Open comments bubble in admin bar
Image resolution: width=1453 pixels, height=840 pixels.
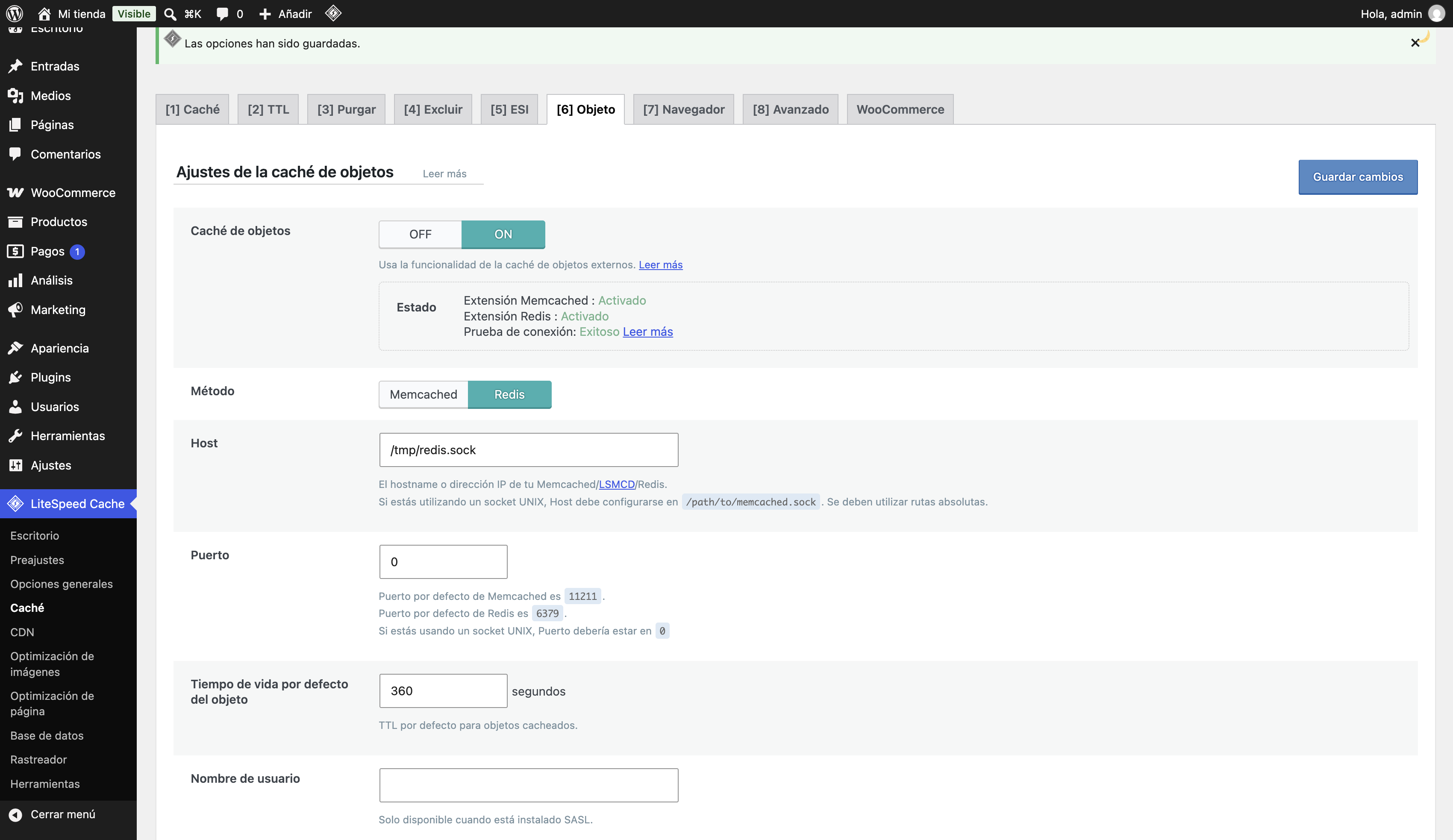click(223, 14)
